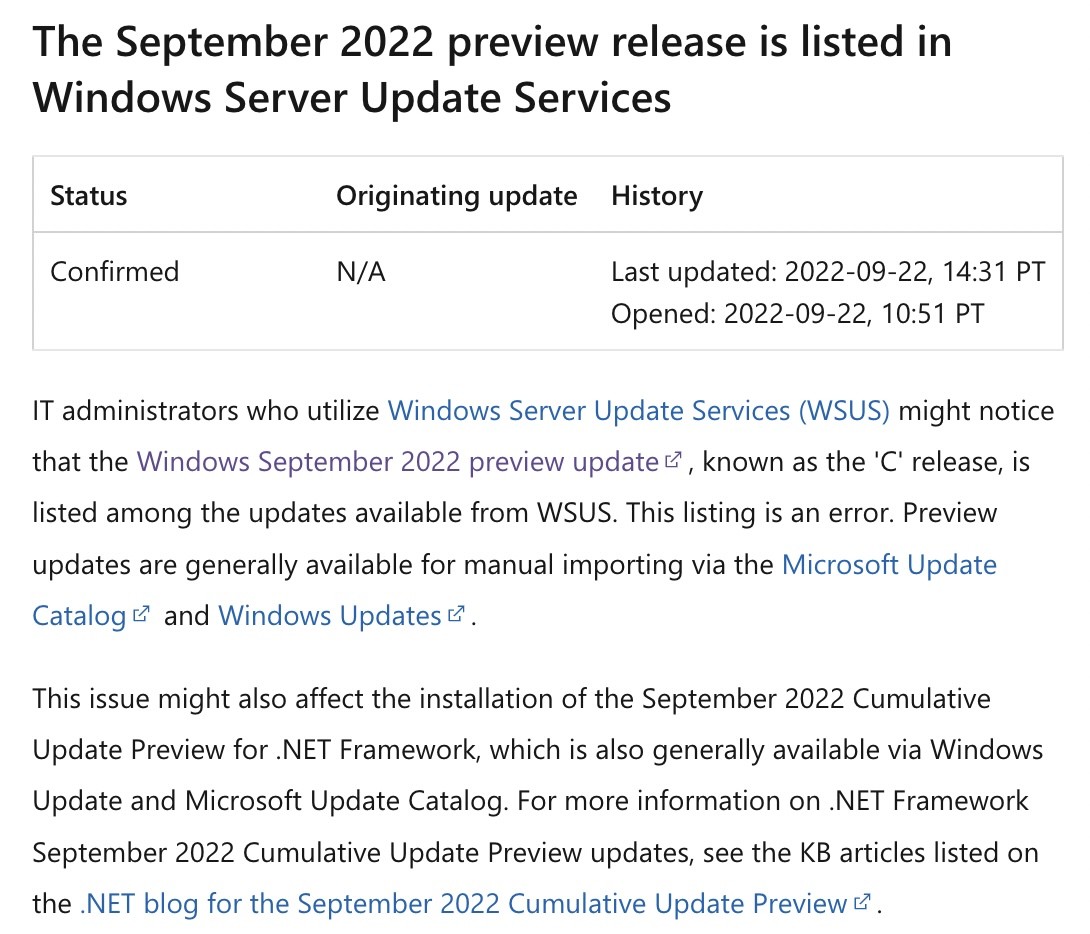Click the Opened 2022-09-22 timestamp text
This screenshot has height=934, width=1090.
click(797, 314)
